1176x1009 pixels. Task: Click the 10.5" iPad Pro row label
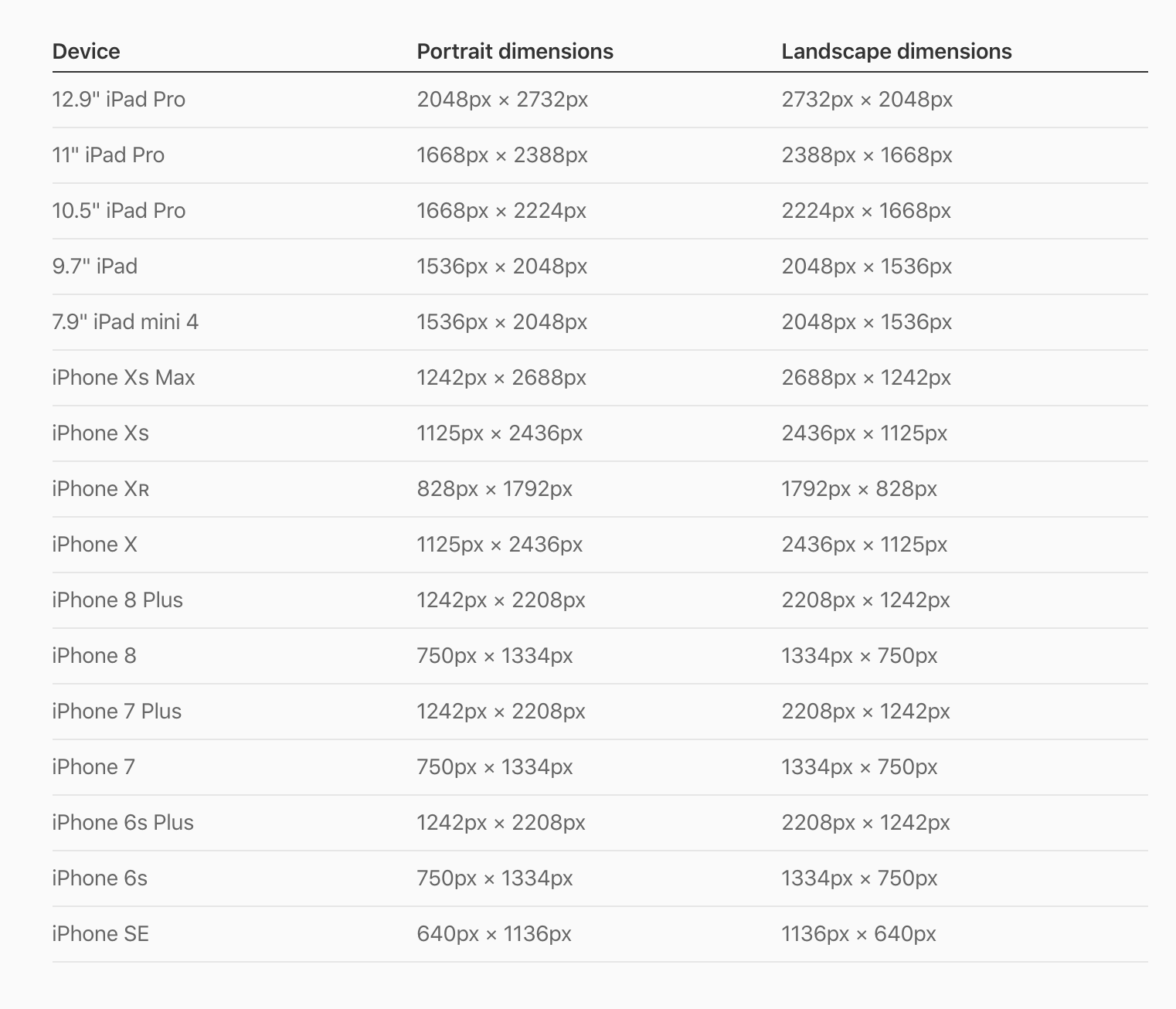[119, 211]
